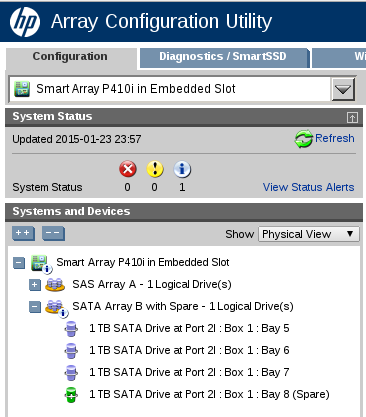Click the Refresh link
The width and height of the screenshot is (366, 417).
(335, 138)
